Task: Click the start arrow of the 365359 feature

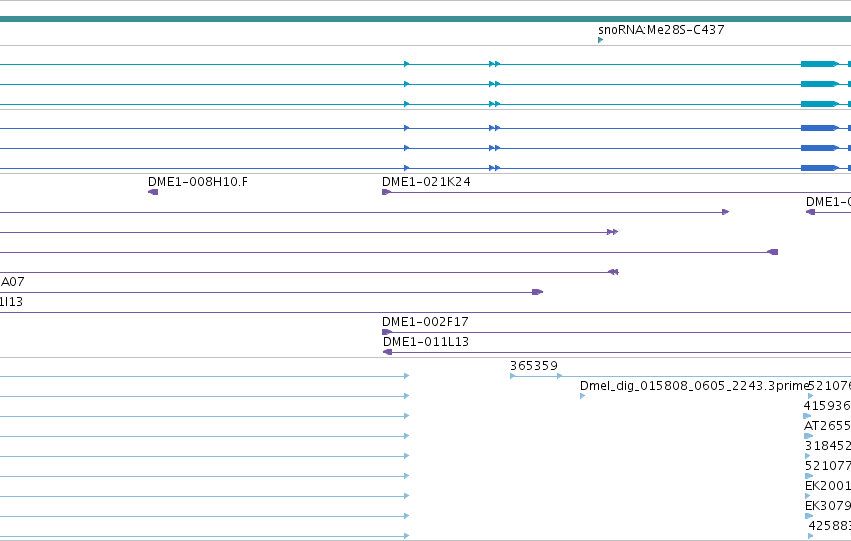Action: [512, 376]
